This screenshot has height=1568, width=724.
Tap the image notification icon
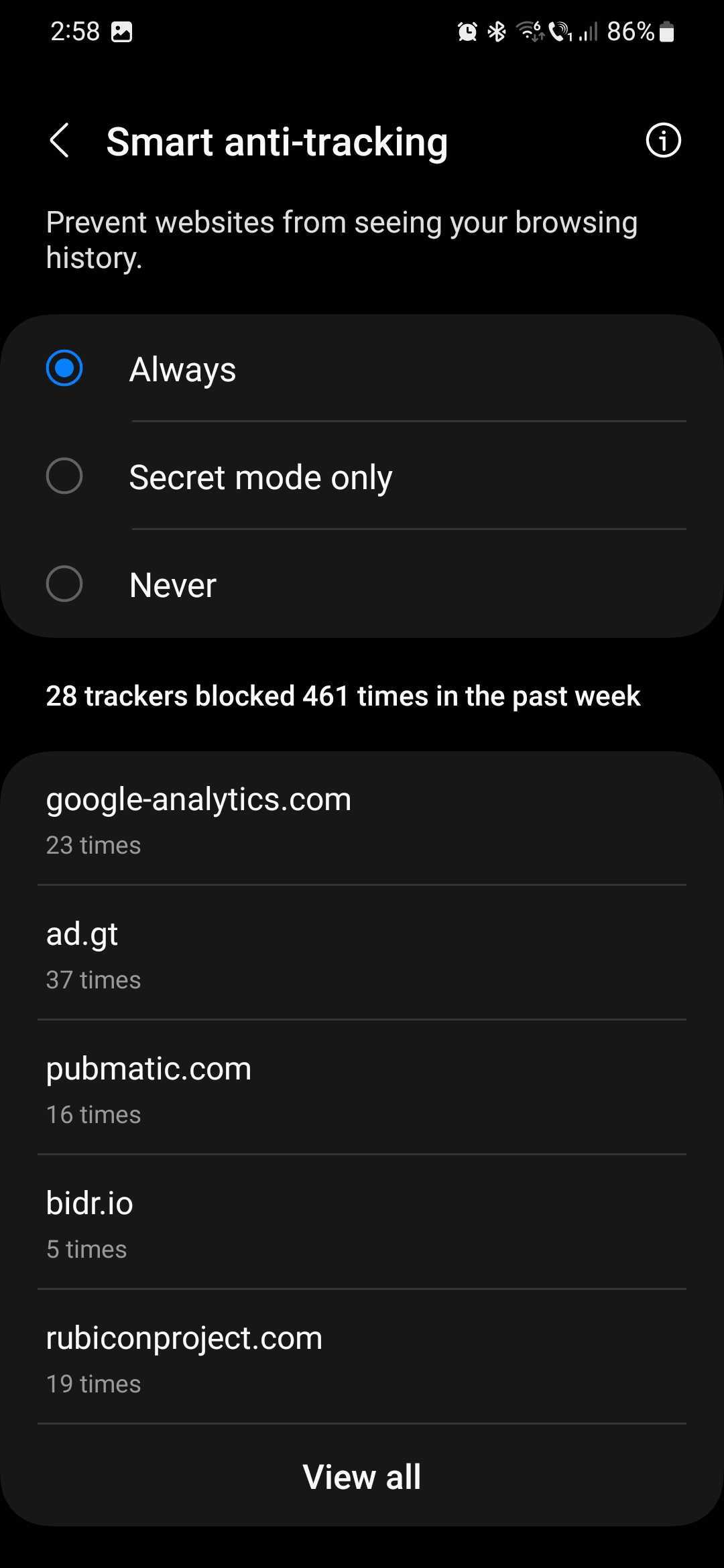pos(121,31)
